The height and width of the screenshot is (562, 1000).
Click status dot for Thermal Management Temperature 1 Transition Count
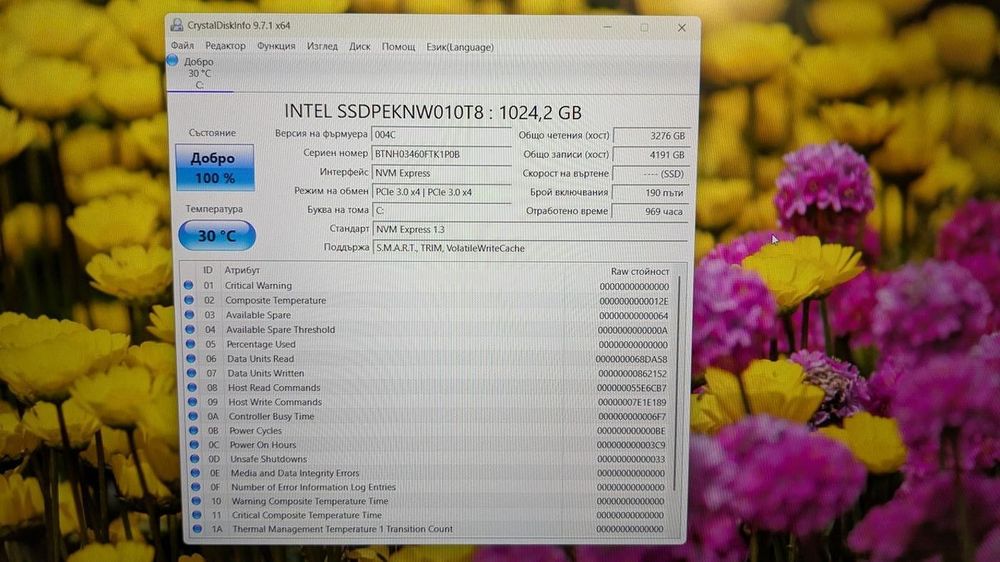[198, 529]
